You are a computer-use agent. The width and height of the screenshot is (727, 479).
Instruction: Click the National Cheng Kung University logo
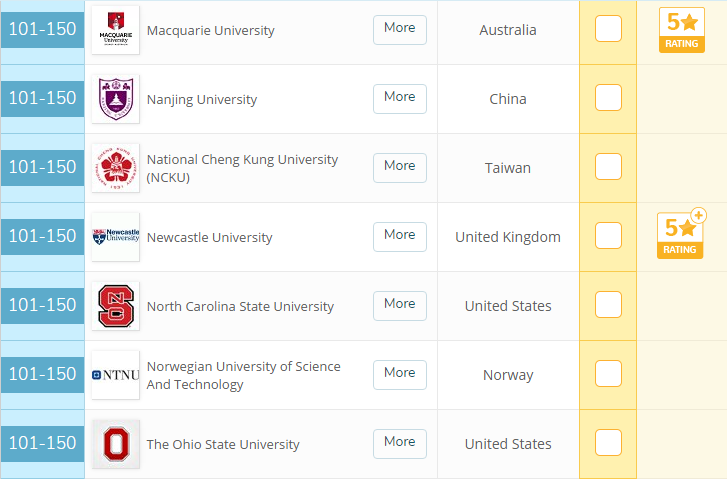(x=115, y=168)
